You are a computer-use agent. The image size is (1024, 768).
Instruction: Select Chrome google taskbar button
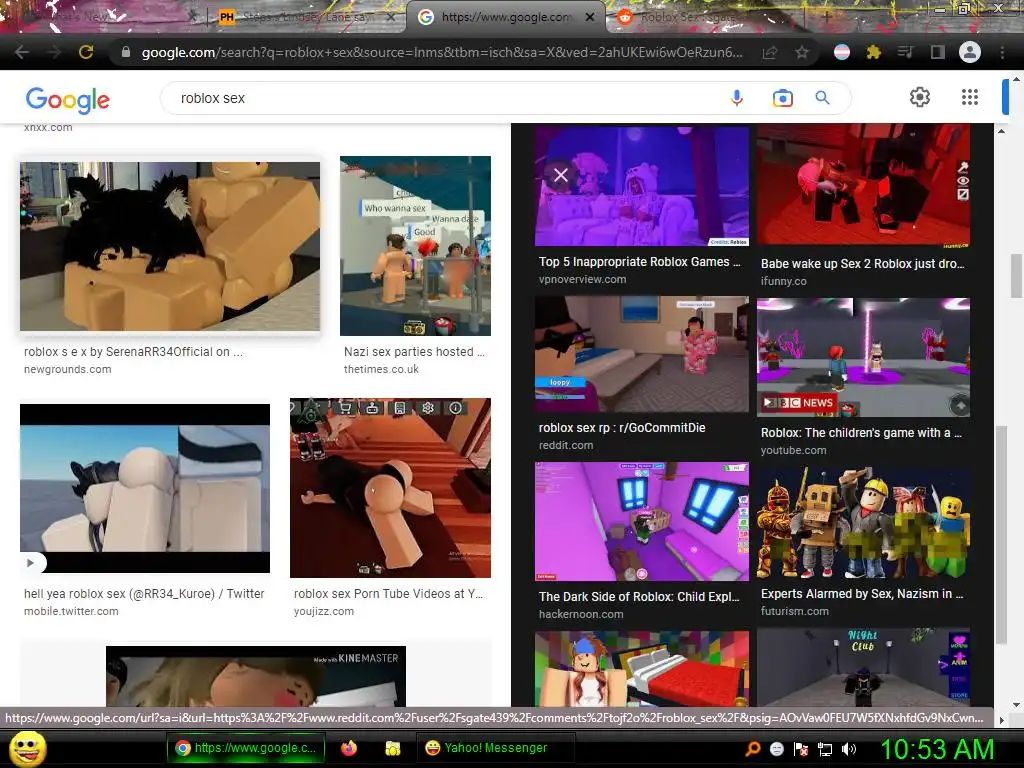tap(246, 748)
